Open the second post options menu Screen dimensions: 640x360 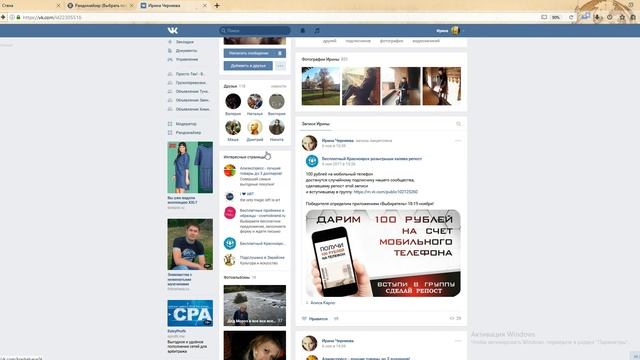458,341
